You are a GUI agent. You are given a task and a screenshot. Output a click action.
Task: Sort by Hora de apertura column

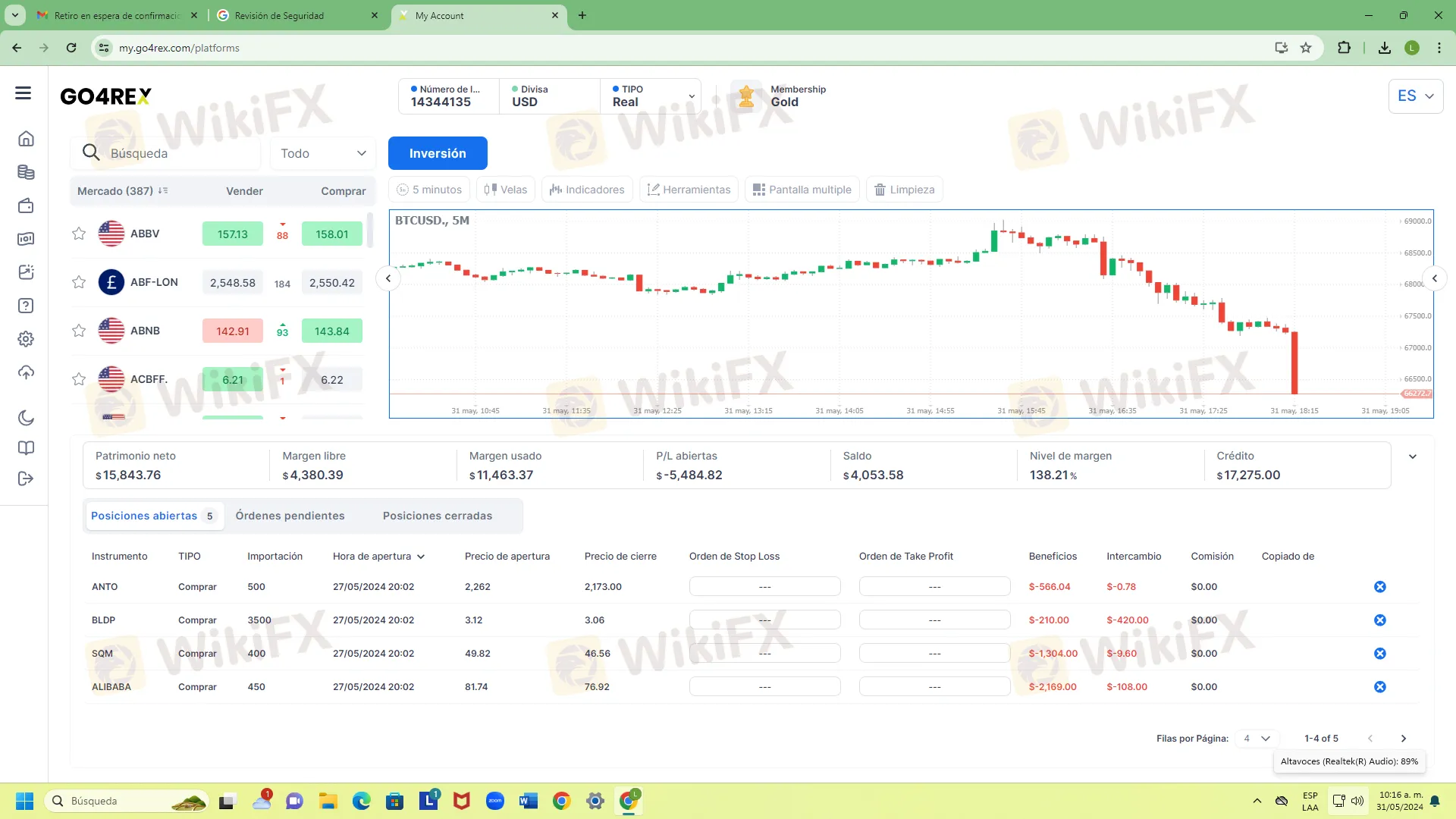[x=378, y=557]
